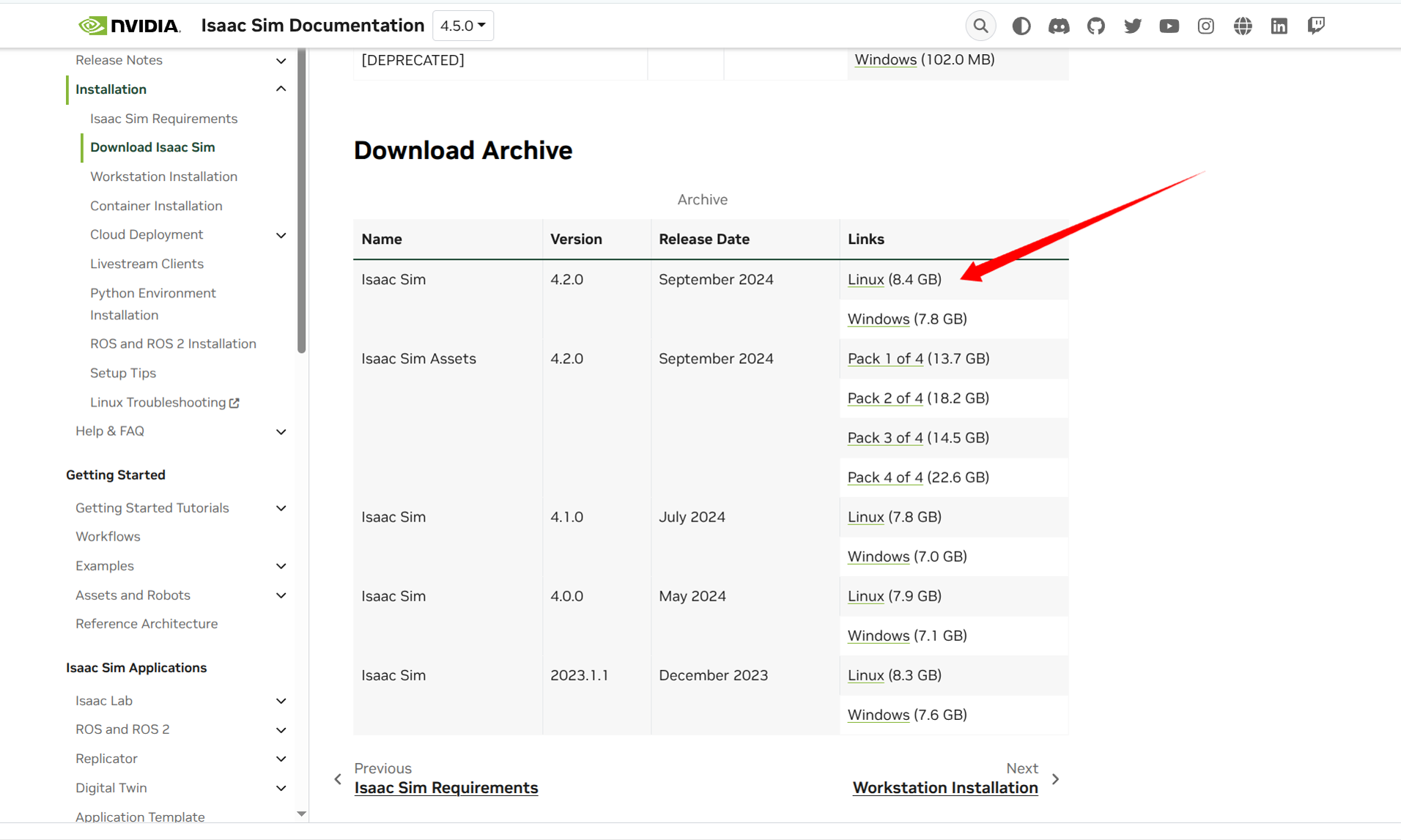Open Container Installation sidebar page
The width and height of the screenshot is (1401, 840).
[x=156, y=206]
